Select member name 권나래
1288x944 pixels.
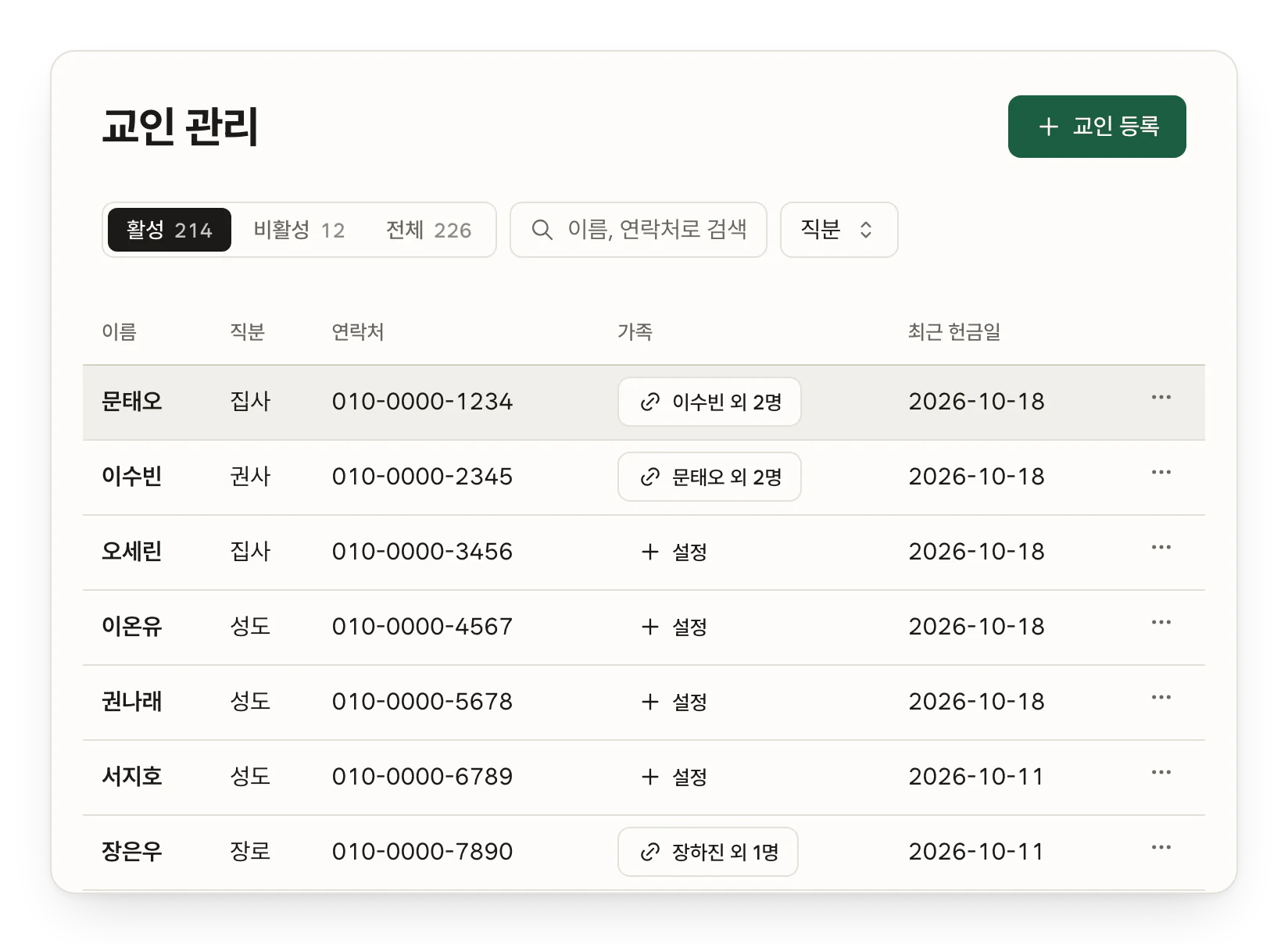[131, 702]
